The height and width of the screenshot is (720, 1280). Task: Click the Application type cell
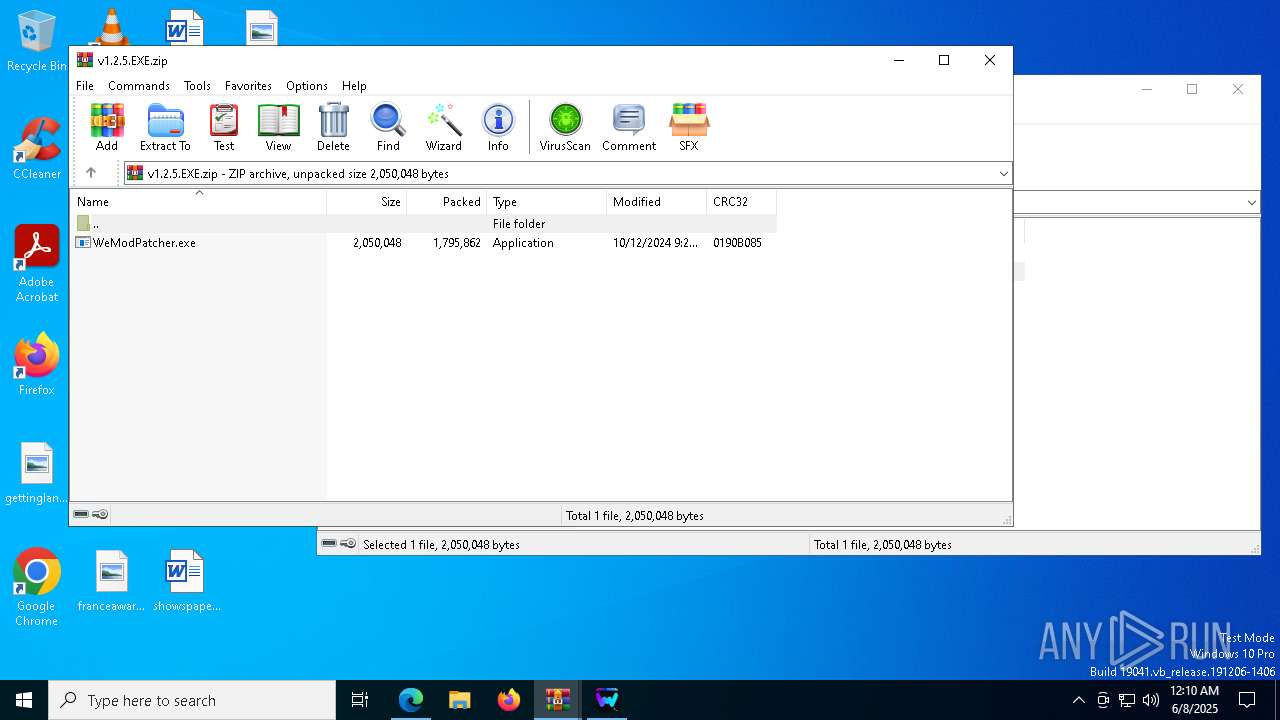click(523, 243)
